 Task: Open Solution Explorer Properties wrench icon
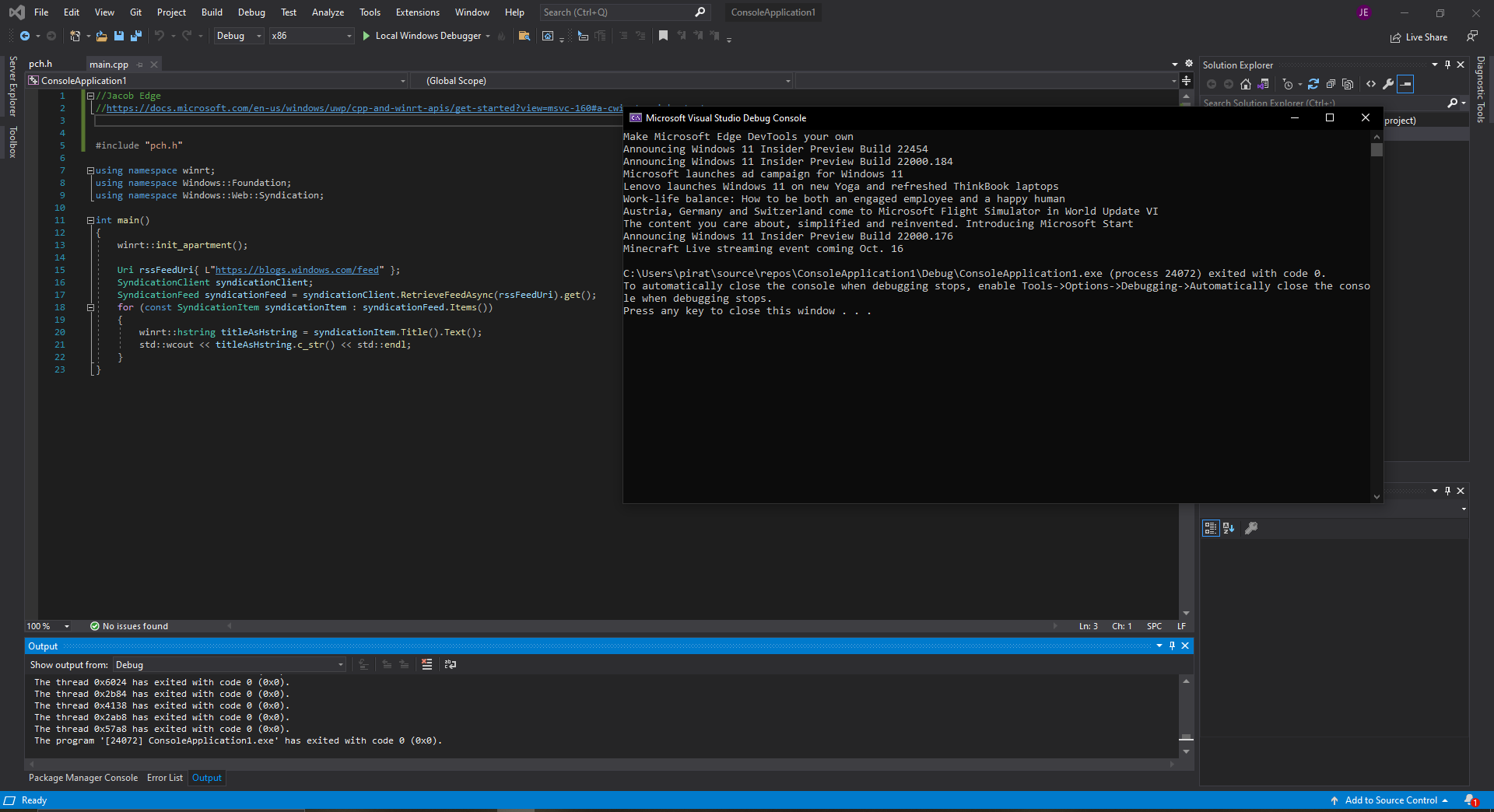pos(1390,85)
